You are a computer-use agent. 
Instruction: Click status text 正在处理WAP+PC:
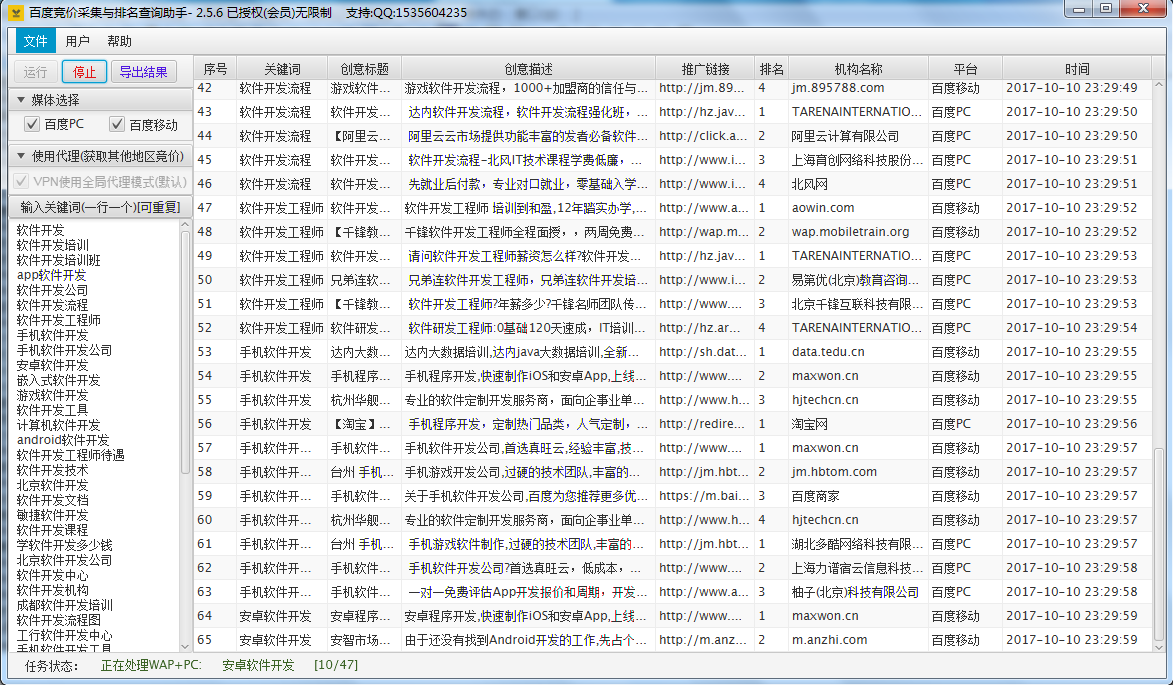pyautogui.click(x=151, y=665)
